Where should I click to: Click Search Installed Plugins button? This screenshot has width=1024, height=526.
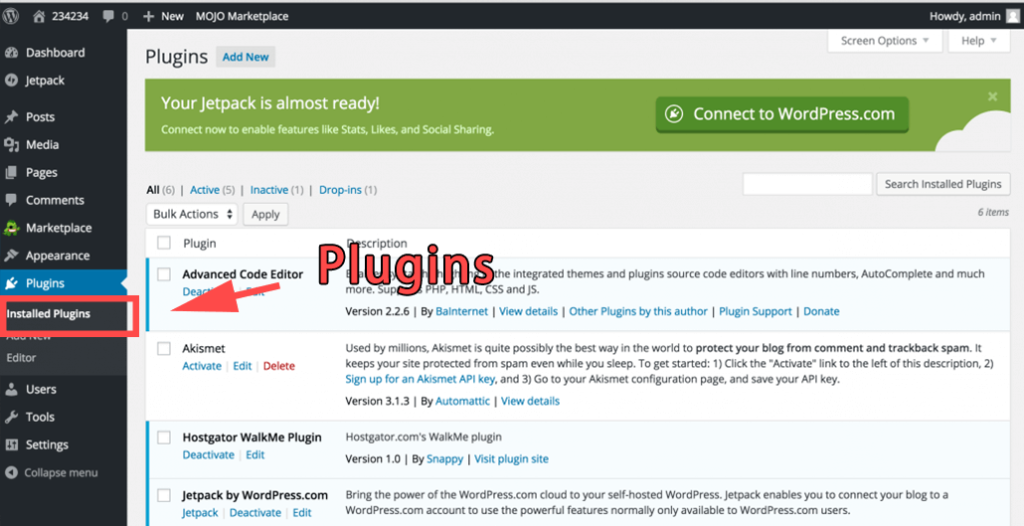(x=943, y=184)
